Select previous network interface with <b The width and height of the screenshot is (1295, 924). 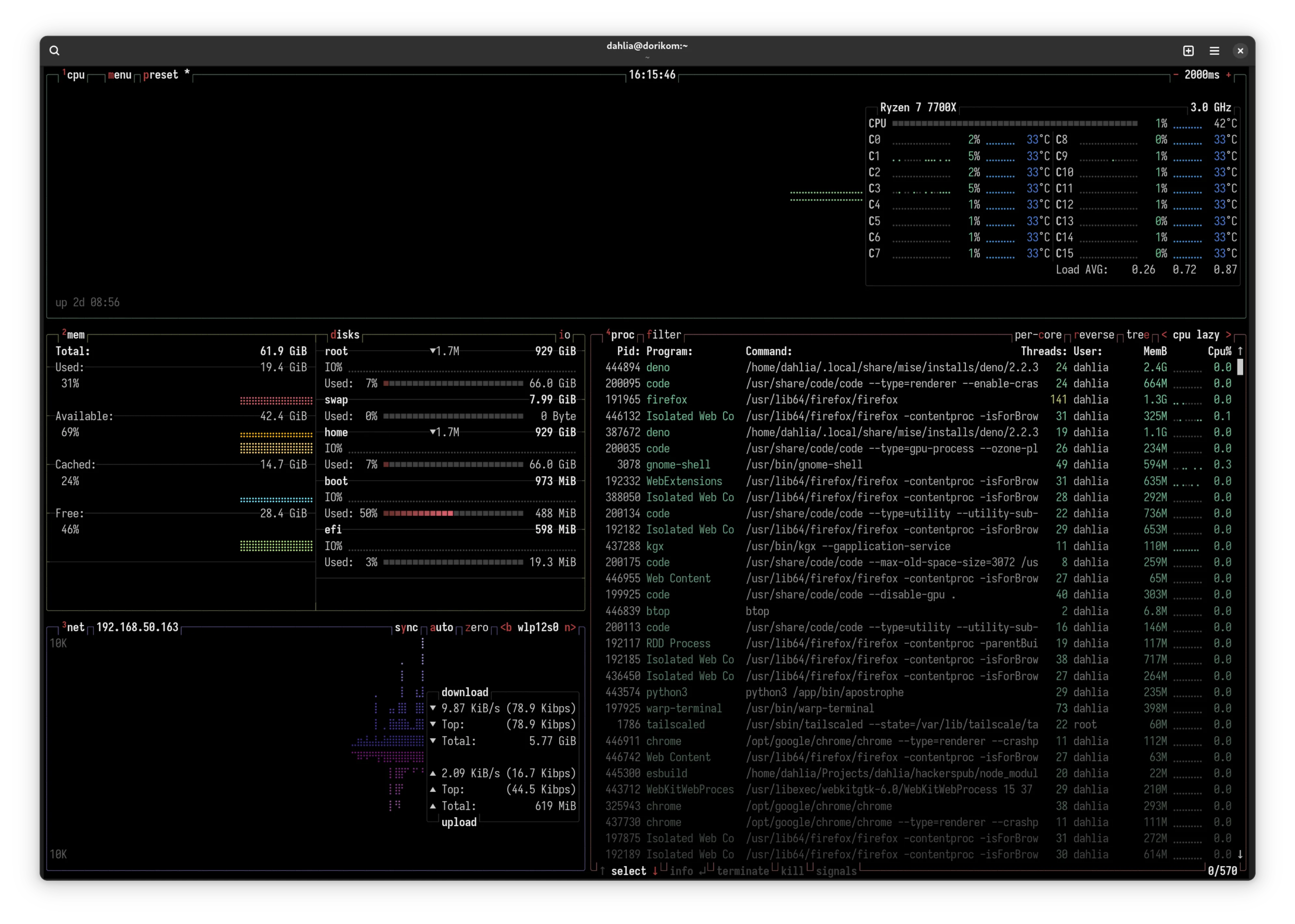pos(506,627)
